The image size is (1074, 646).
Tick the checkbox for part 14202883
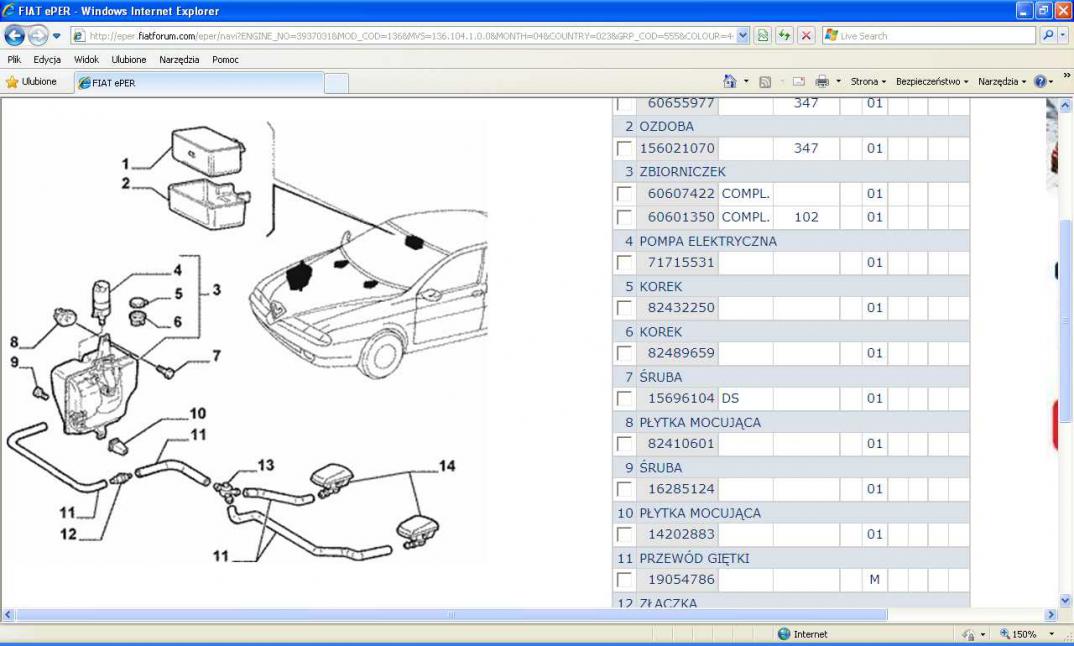click(624, 534)
